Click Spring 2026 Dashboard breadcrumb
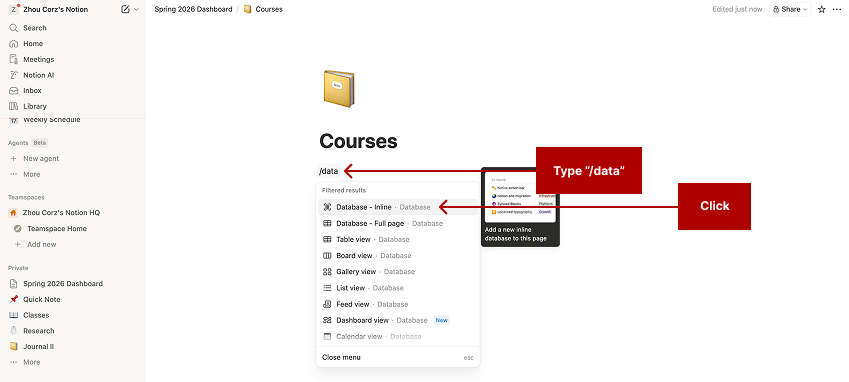 pyautogui.click(x=193, y=9)
